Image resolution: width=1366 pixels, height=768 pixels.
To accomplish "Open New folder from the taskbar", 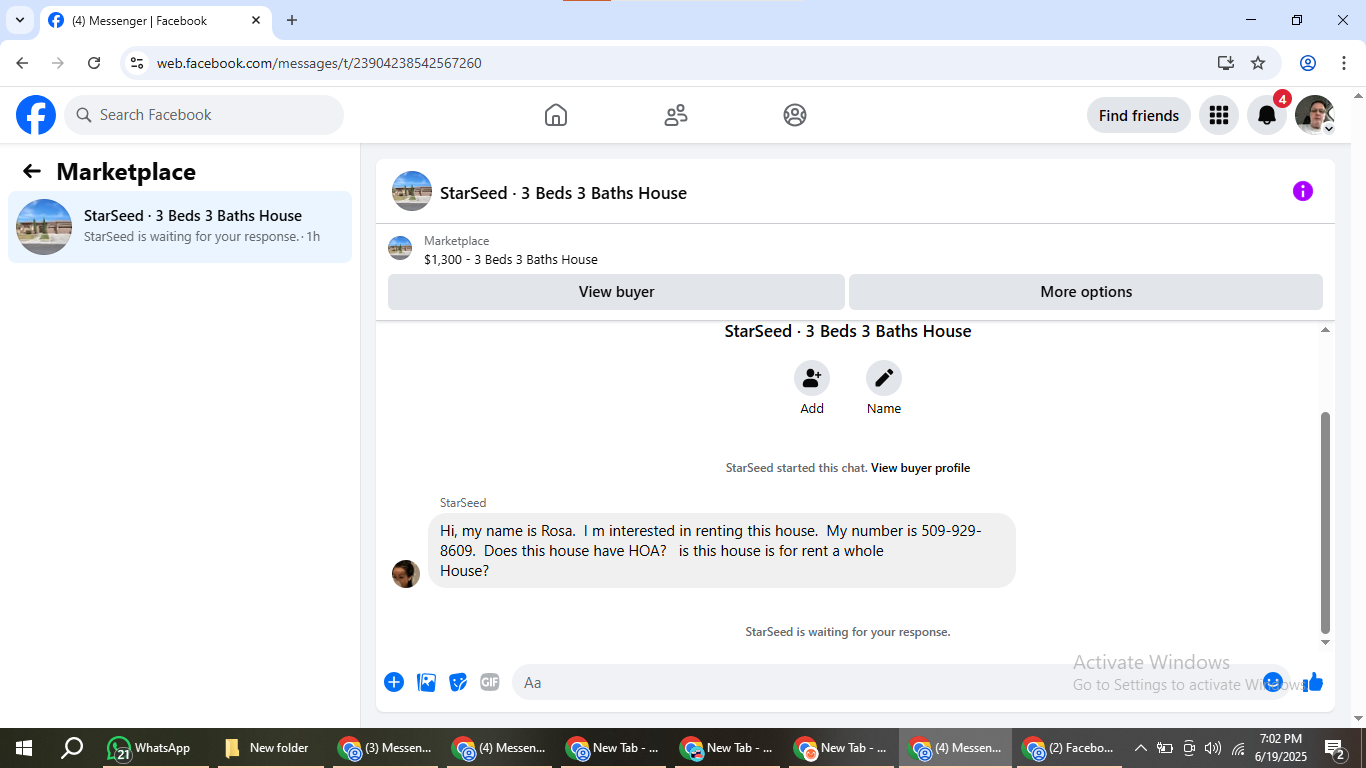I will [x=267, y=748].
